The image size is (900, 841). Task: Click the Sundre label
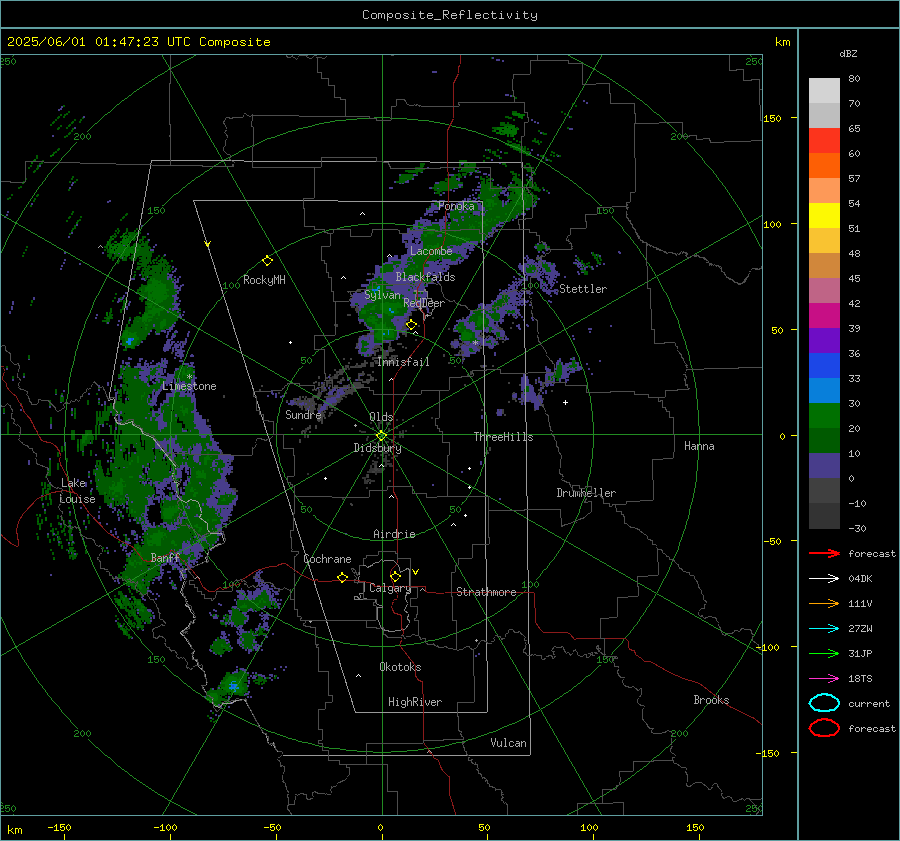pos(303,414)
